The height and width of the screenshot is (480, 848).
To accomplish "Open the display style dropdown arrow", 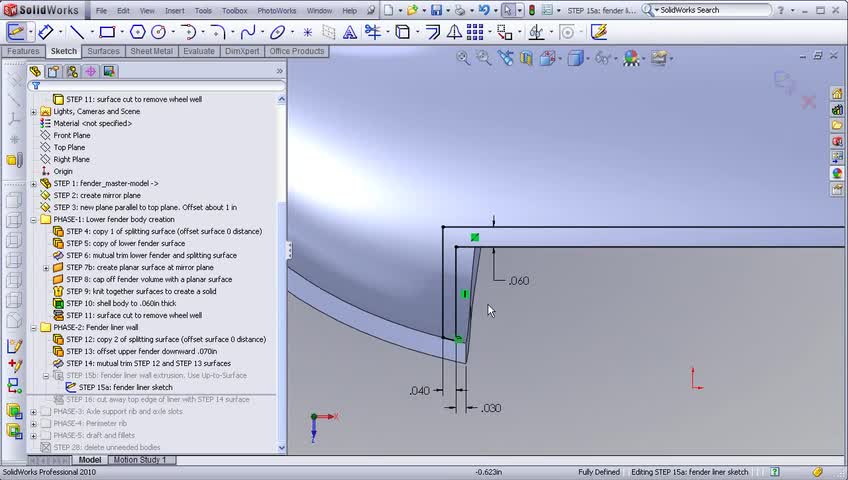I will click(x=589, y=59).
